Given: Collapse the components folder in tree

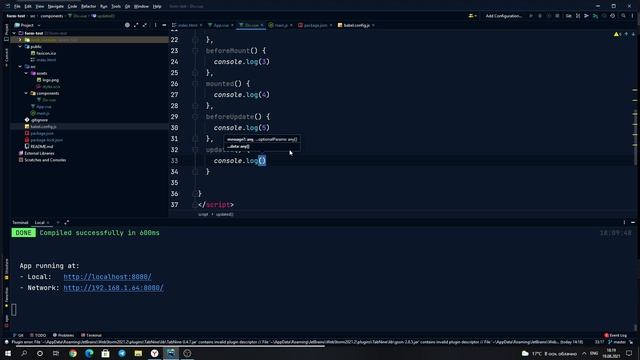Looking at the screenshot, I should tap(27, 93).
